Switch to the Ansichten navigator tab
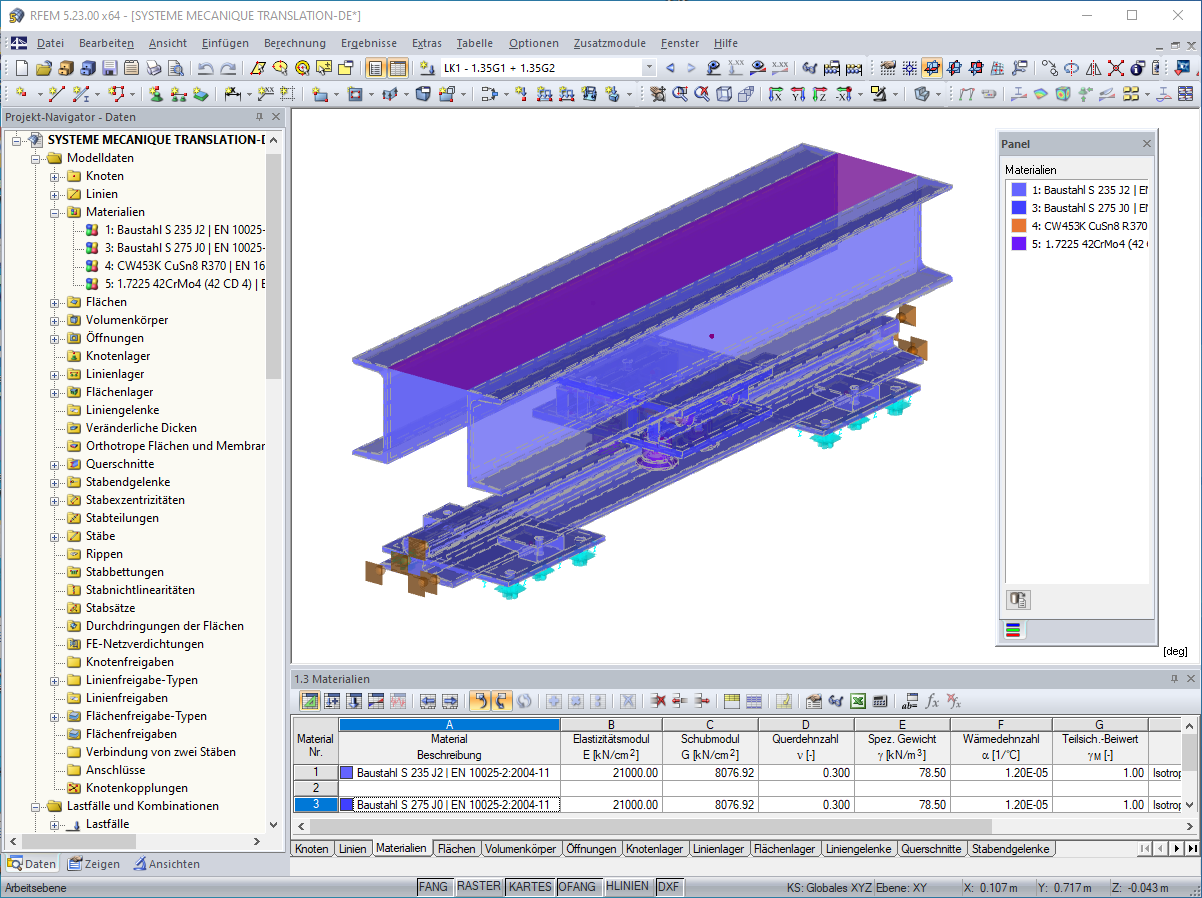The width and height of the screenshot is (1202, 898). point(167,864)
